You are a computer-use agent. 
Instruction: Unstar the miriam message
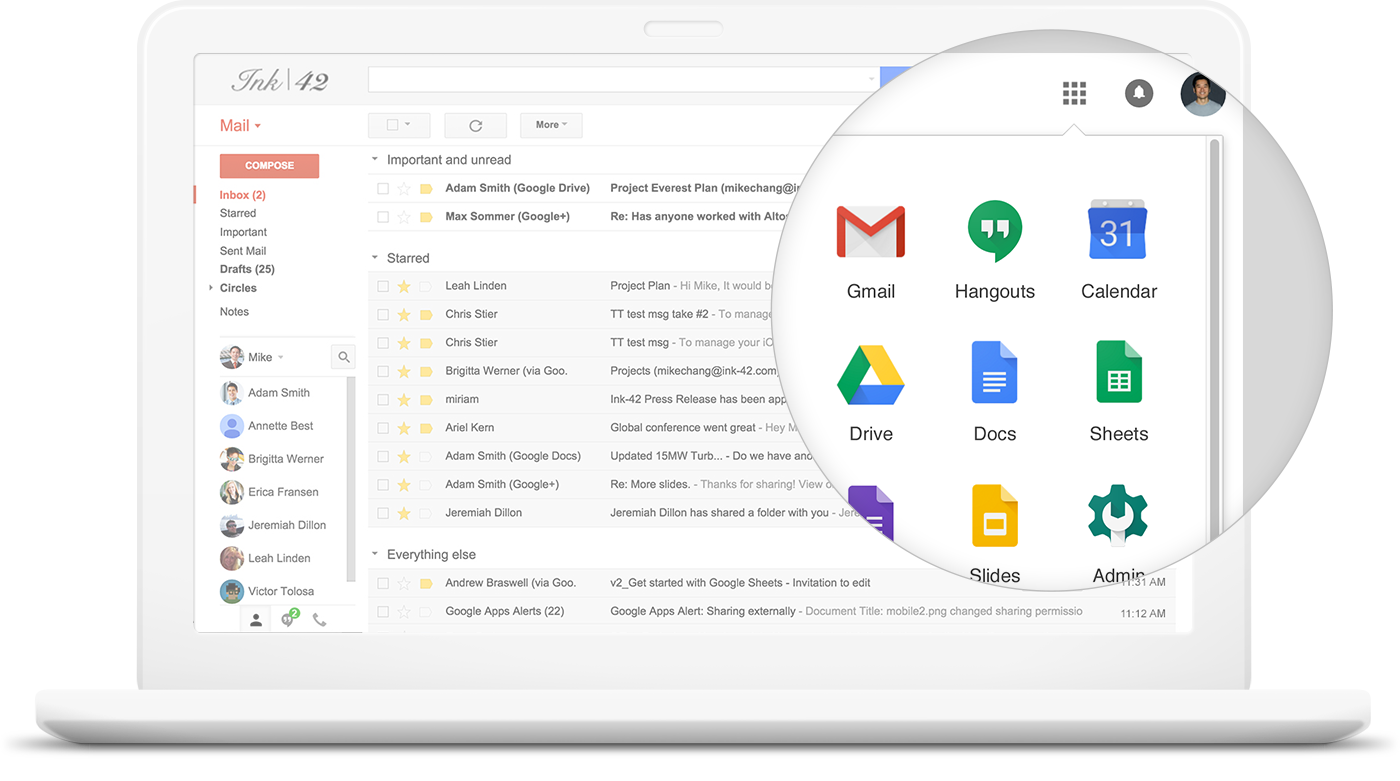coord(404,399)
